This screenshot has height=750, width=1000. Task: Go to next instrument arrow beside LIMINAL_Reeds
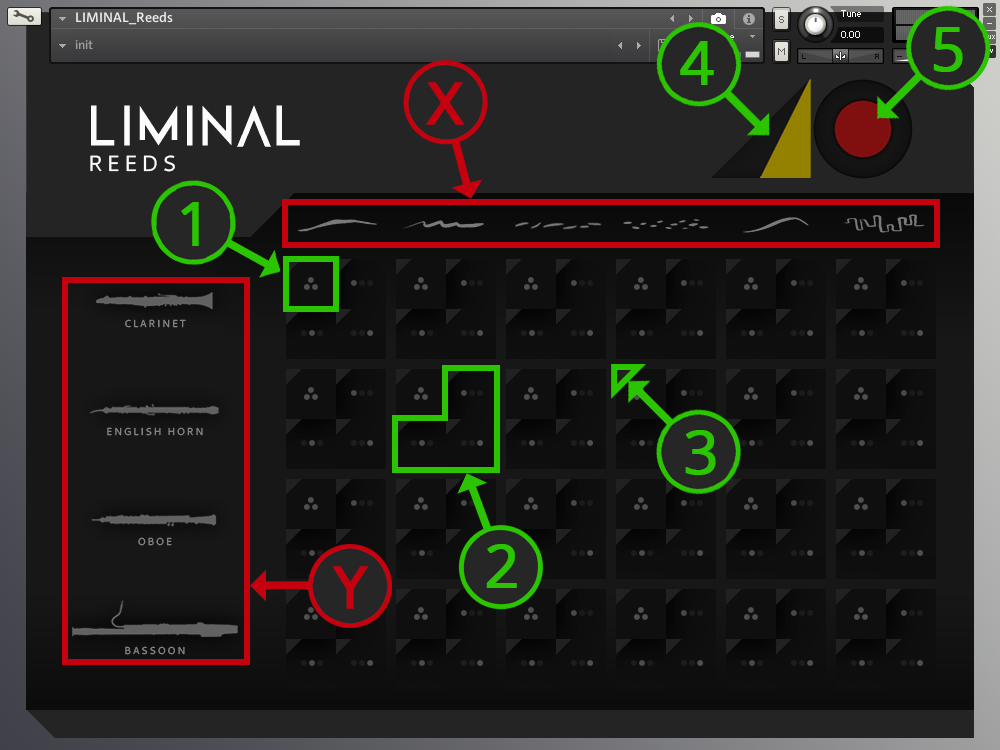click(691, 18)
